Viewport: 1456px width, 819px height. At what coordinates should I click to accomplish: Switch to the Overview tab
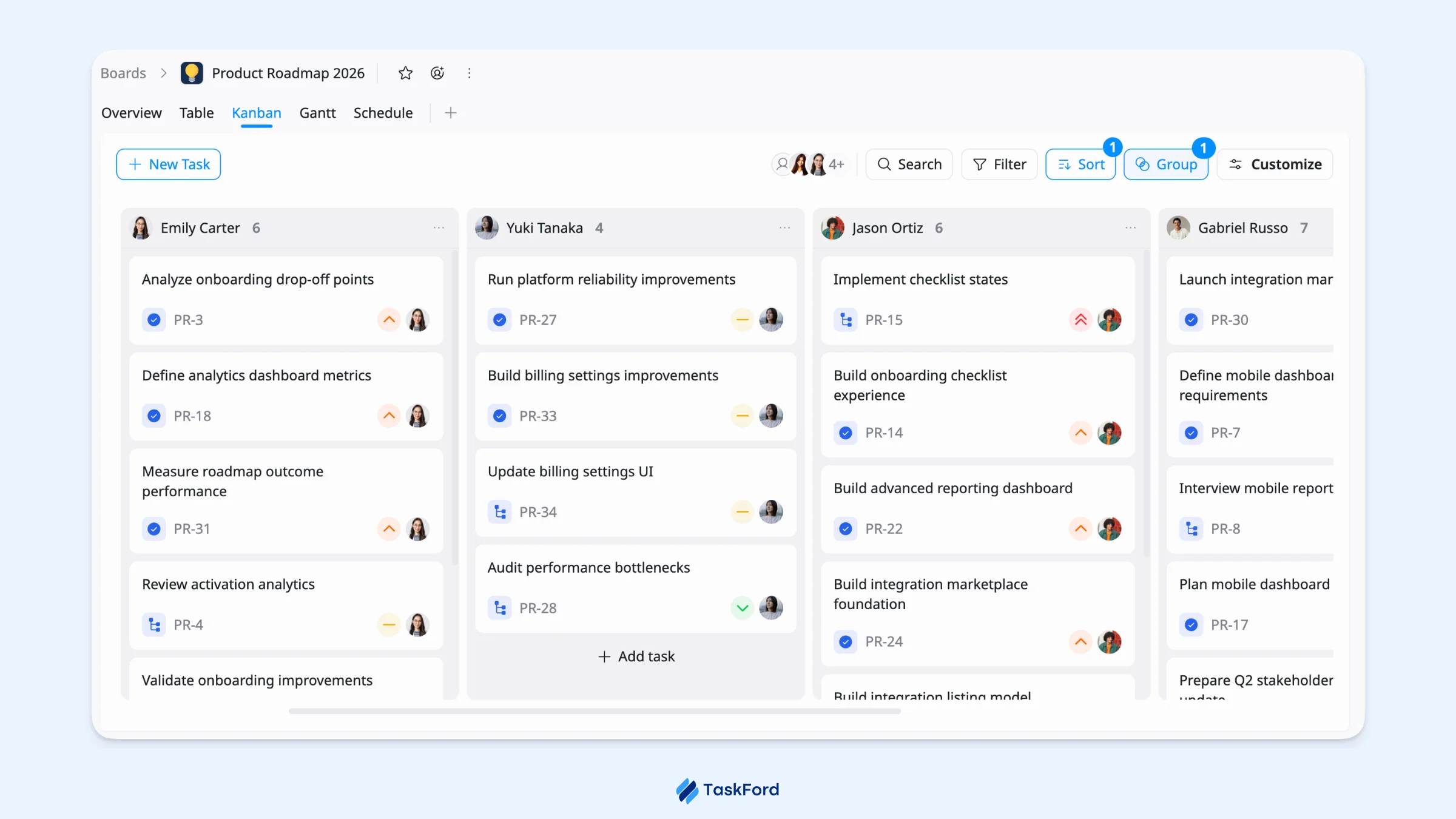point(132,113)
